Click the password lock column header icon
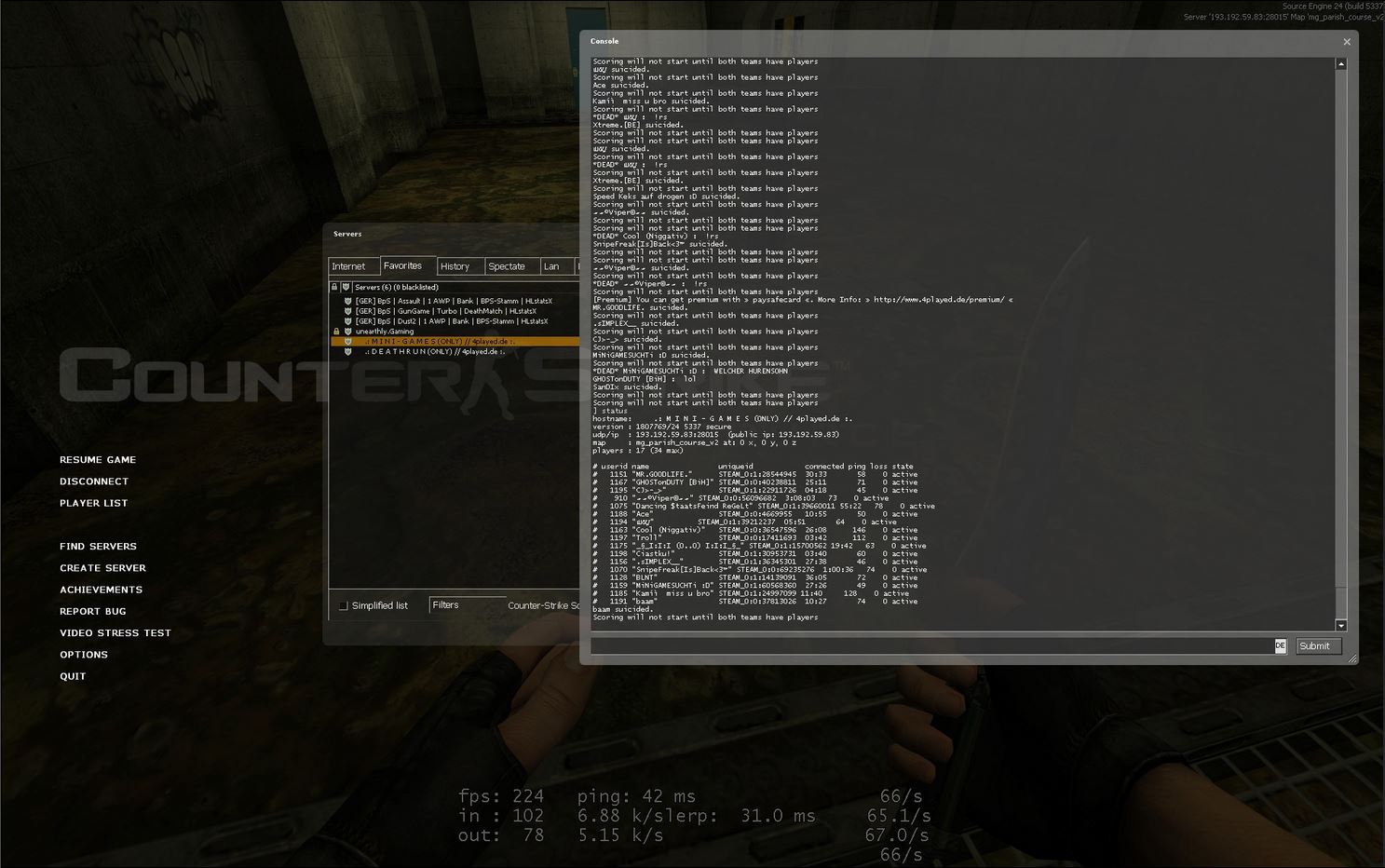 (334, 287)
